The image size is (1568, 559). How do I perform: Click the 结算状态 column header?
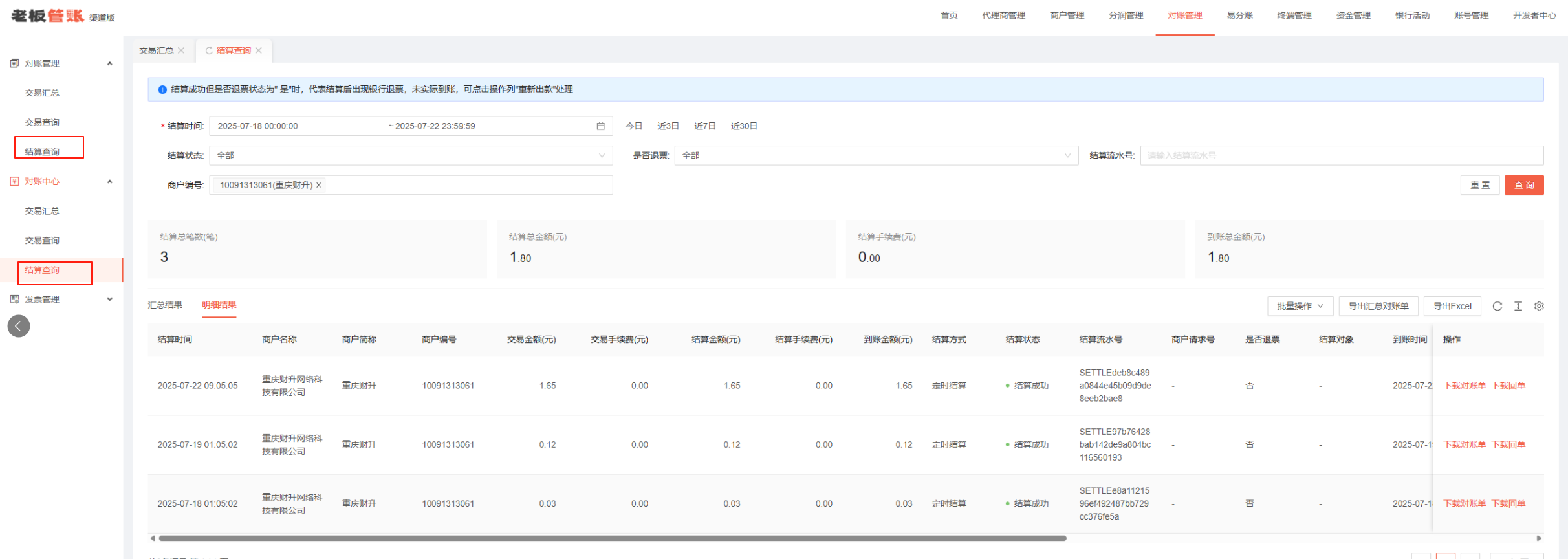coord(1023,340)
